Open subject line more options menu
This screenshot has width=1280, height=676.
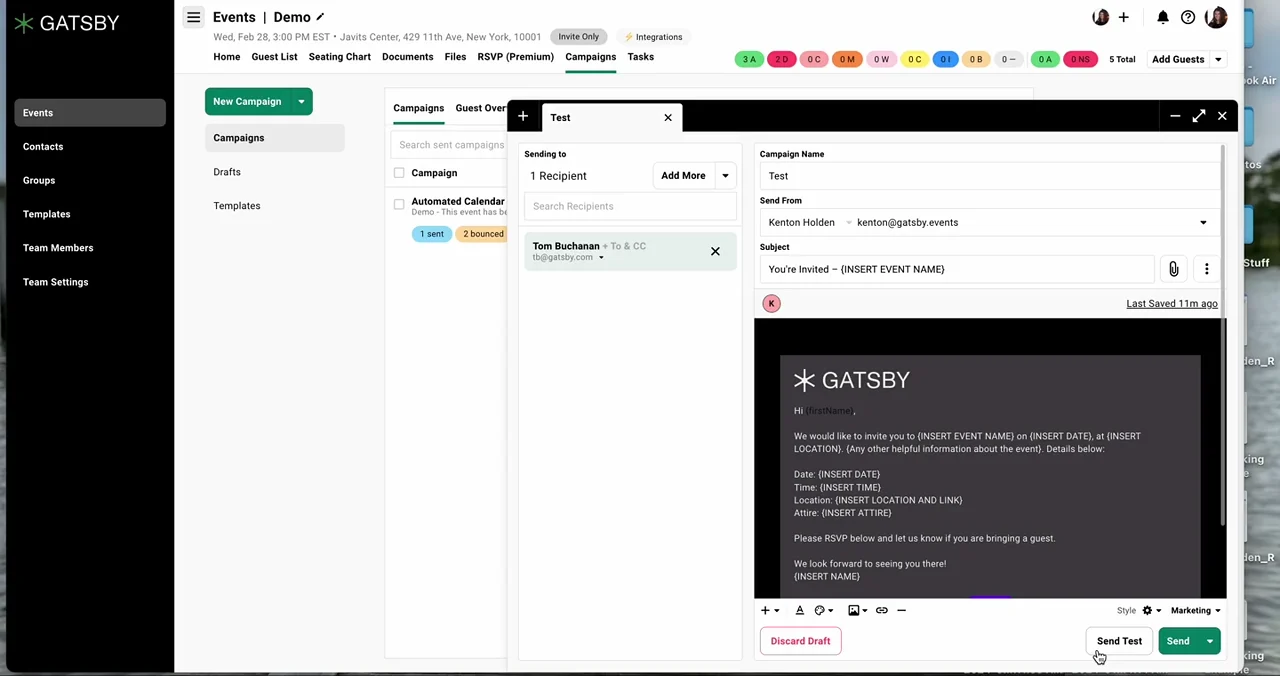point(1206,269)
